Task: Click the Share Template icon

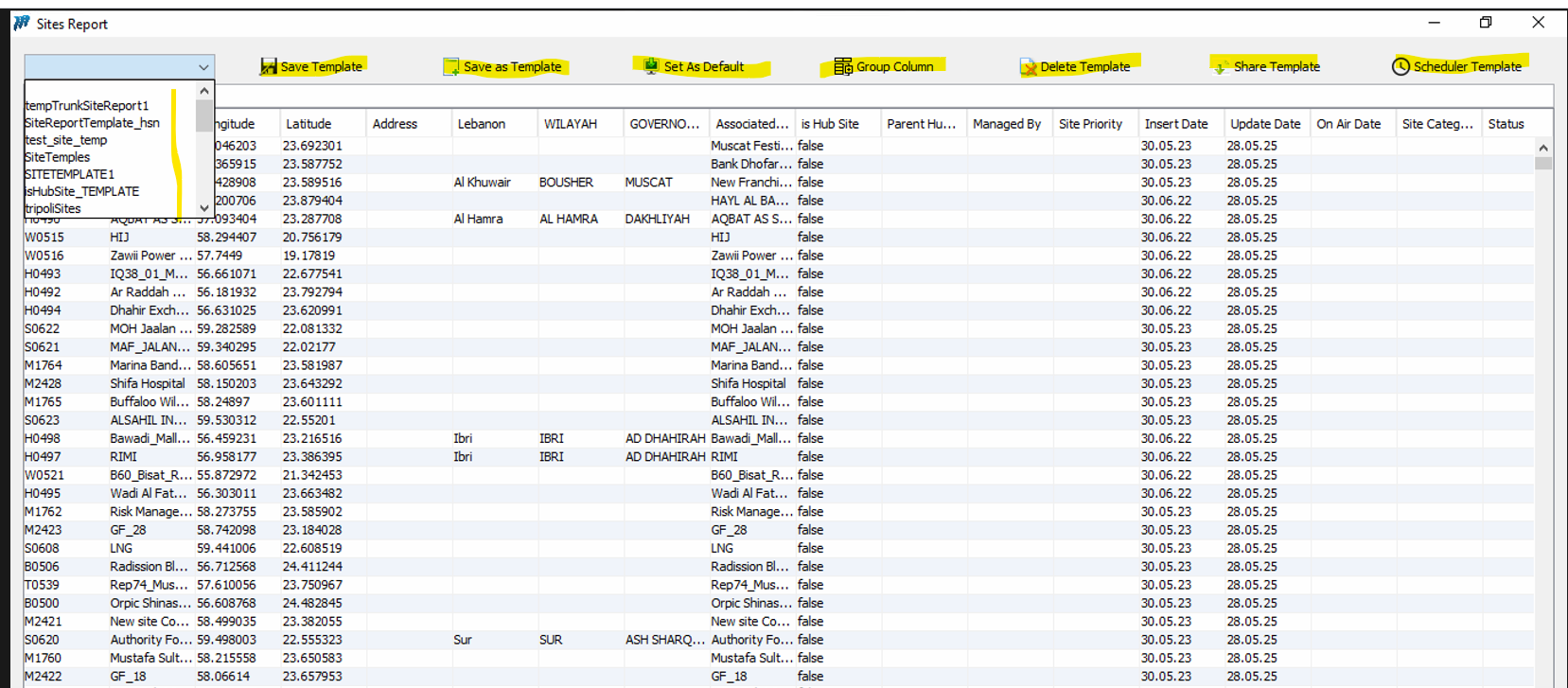Action: click(1221, 67)
